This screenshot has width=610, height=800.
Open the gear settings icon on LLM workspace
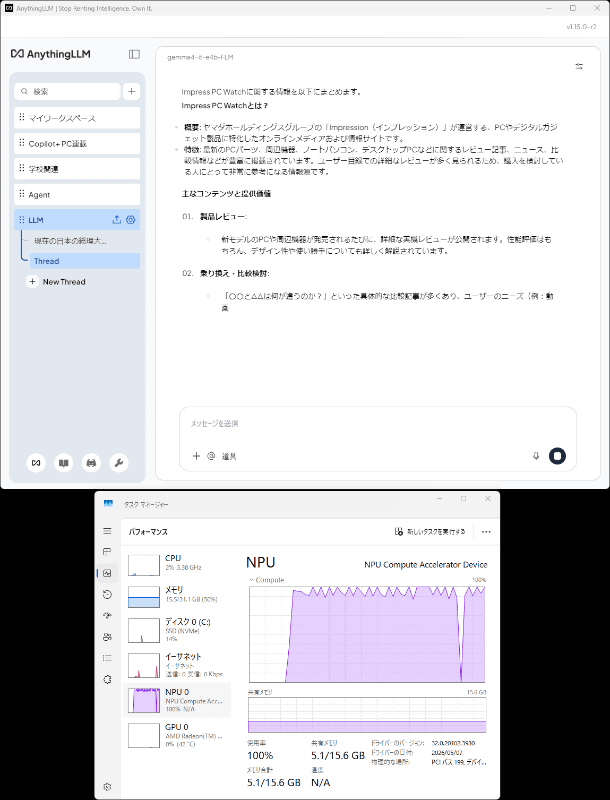point(131,220)
